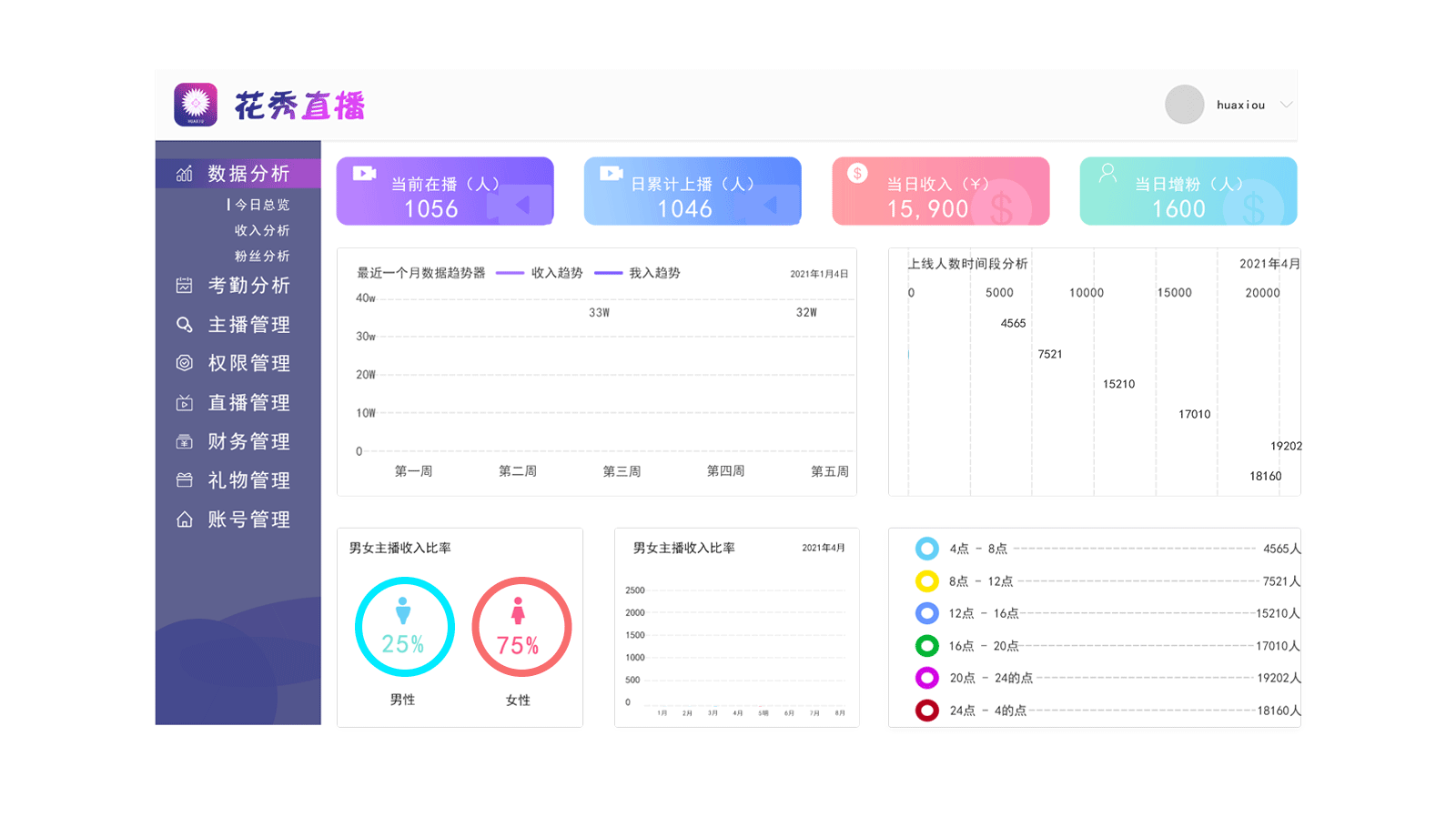The height and width of the screenshot is (817, 1456).
Task: Click the blue 12点-16点 legend swatch
Action: coord(926,613)
